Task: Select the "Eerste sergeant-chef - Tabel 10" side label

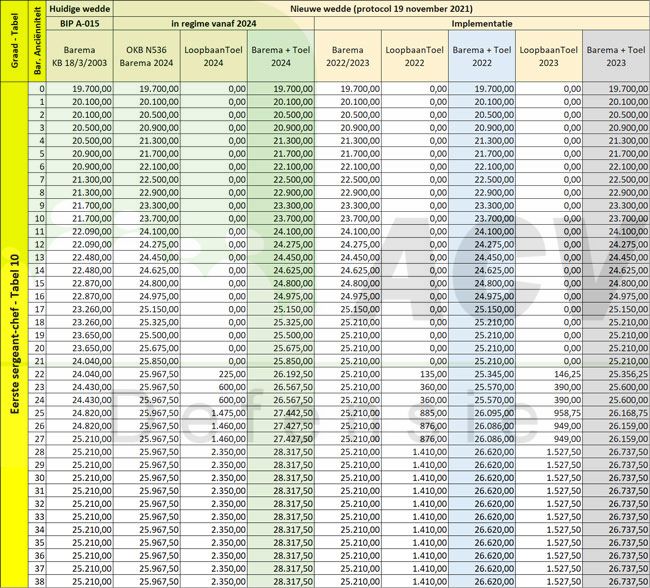Action: click(x=15, y=335)
